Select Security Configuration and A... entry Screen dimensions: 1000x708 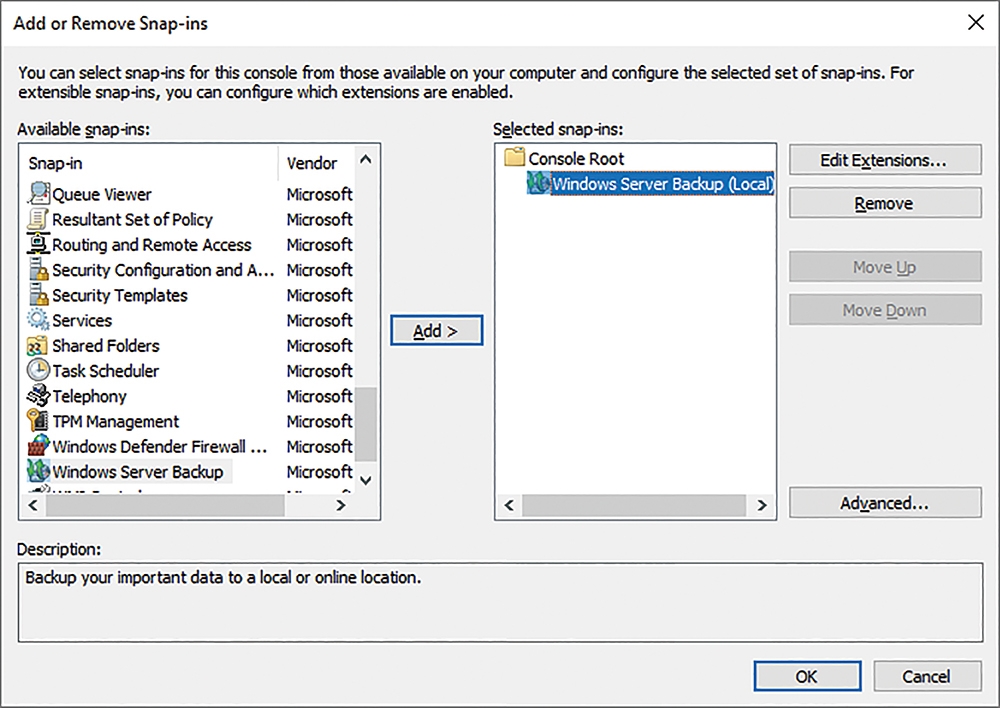[x=163, y=270]
